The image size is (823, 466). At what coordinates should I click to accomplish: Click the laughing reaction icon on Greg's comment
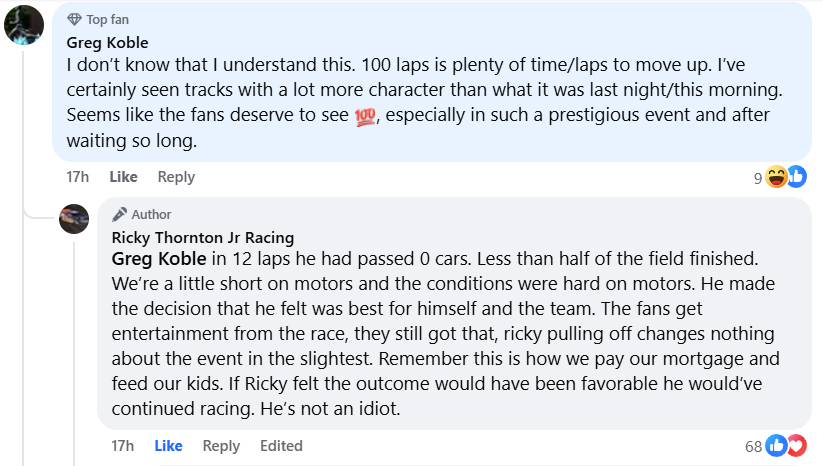pos(777,178)
